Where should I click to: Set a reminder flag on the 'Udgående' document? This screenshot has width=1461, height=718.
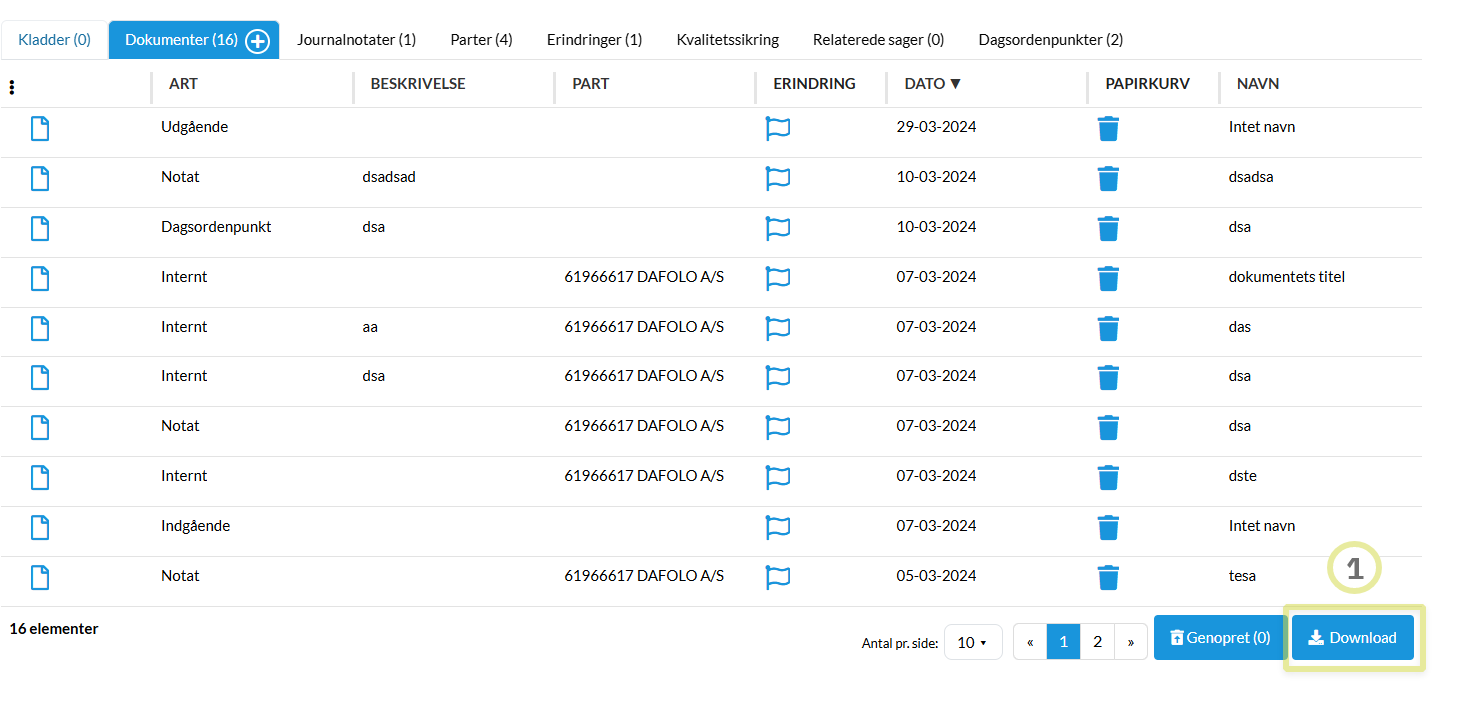pyautogui.click(x=778, y=128)
